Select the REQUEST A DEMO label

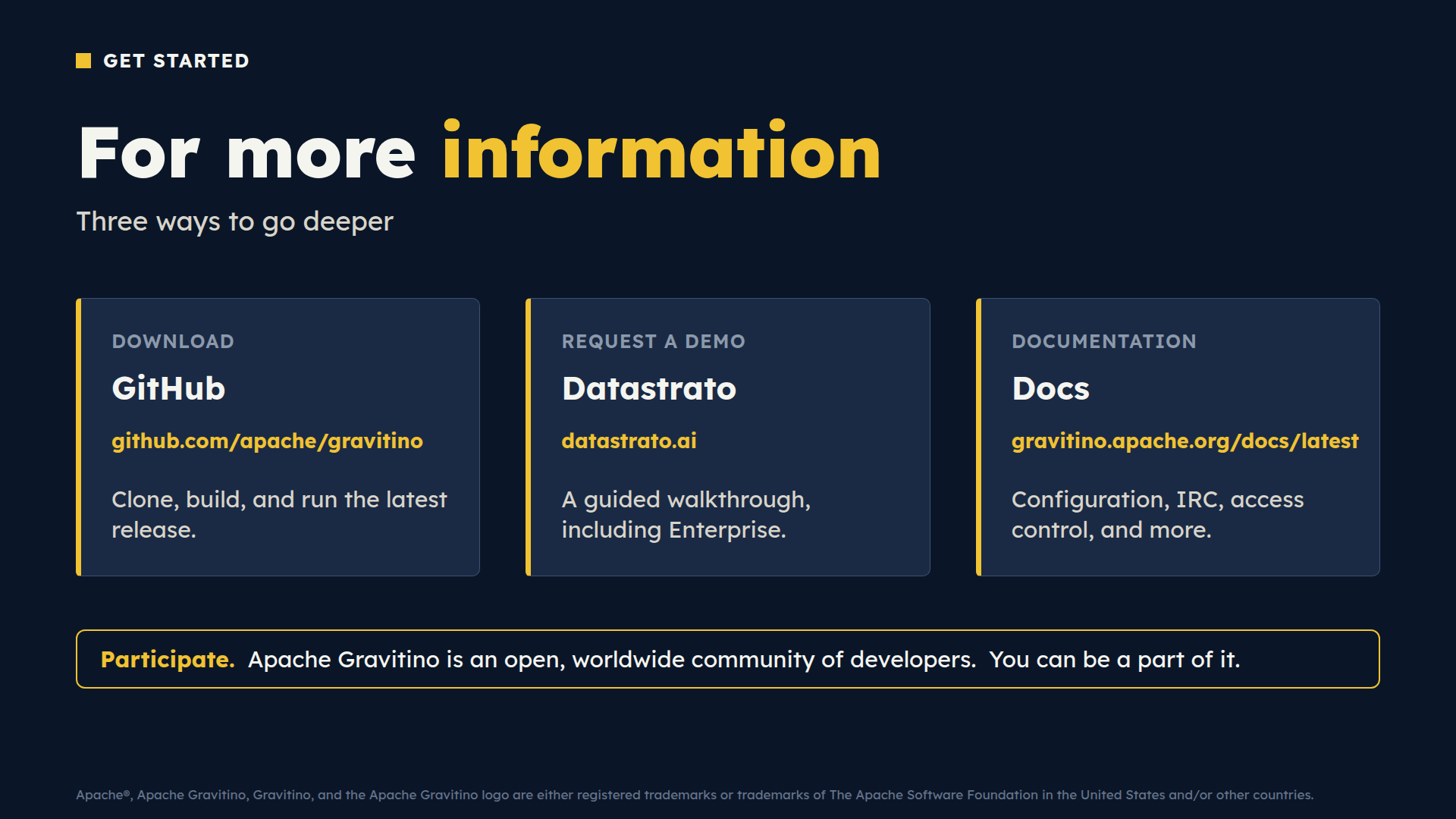point(653,341)
